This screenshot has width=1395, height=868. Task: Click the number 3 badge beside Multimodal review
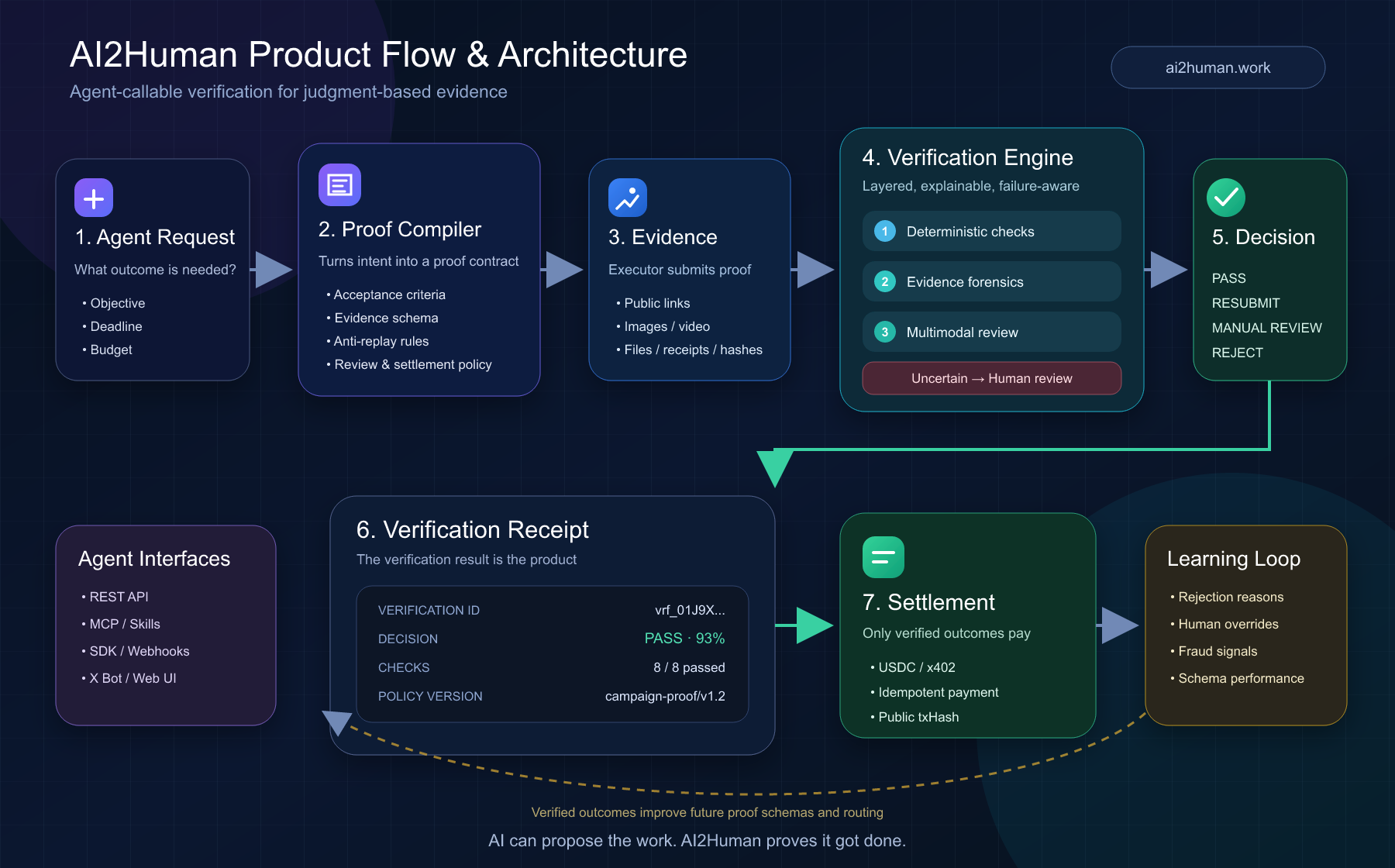coord(885,332)
